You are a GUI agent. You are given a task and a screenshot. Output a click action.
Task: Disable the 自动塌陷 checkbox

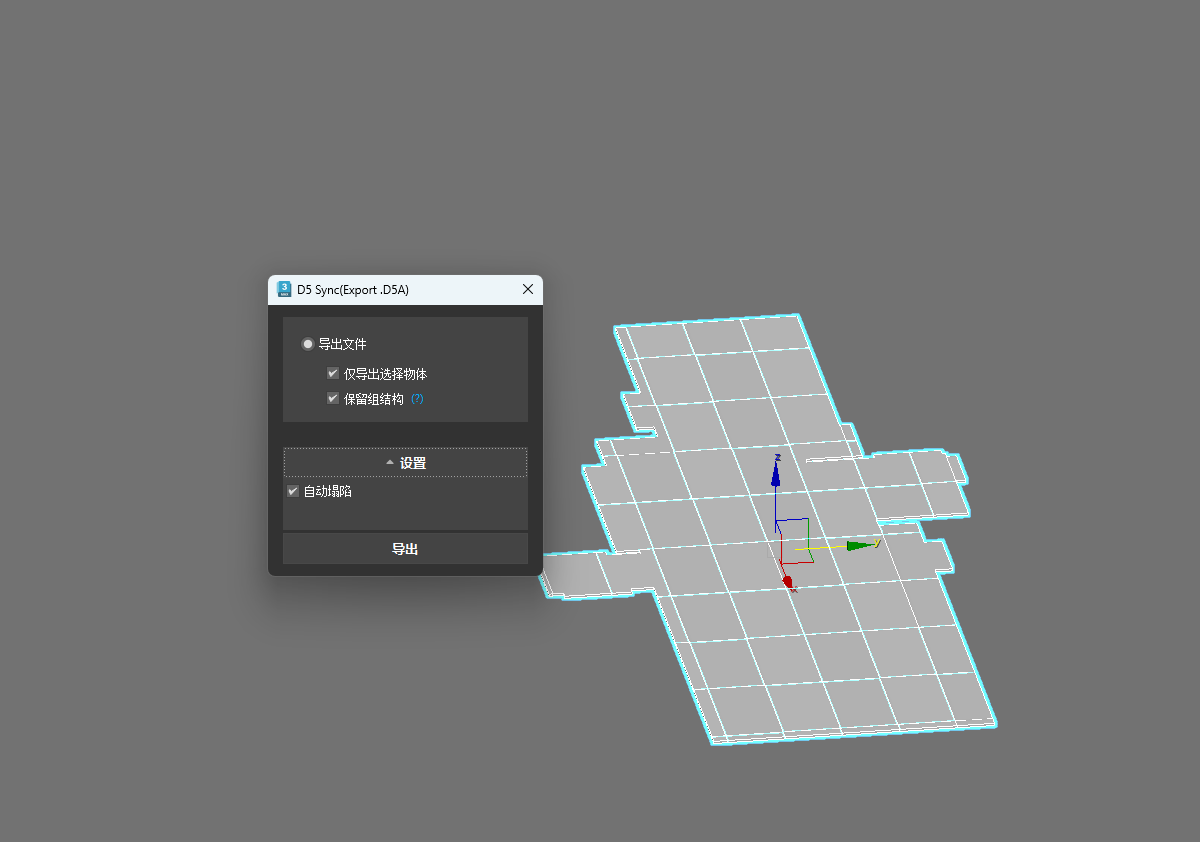coord(293,491)
